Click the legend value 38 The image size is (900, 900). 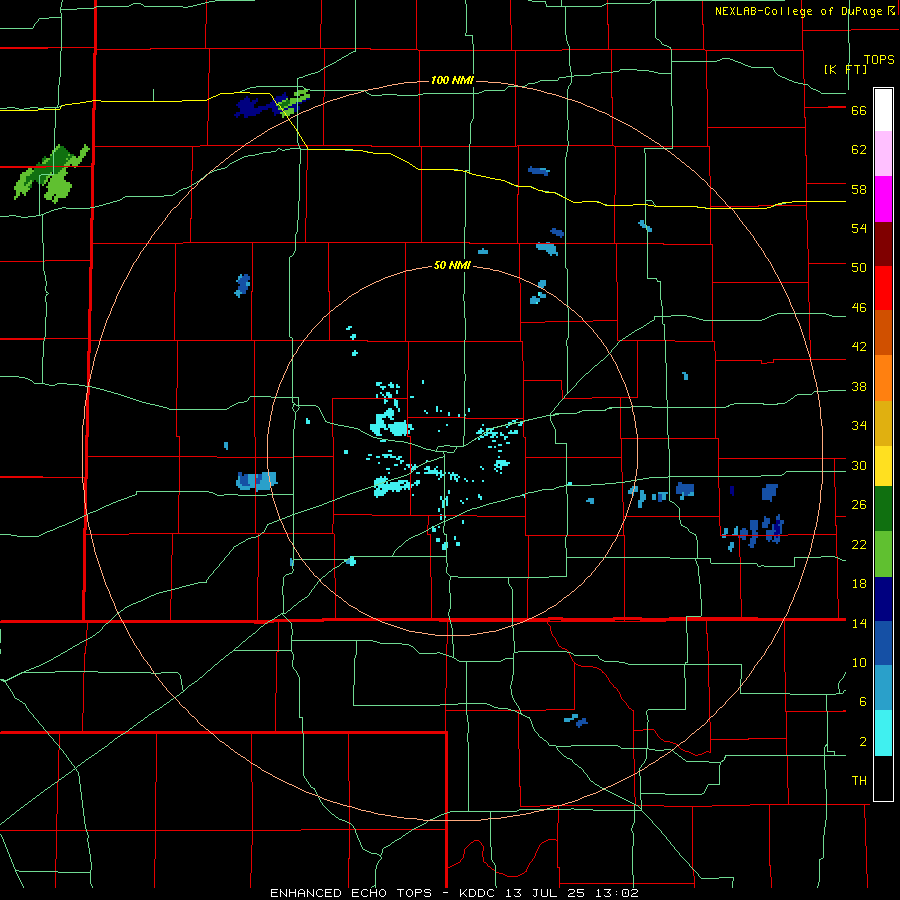(859, 387)
